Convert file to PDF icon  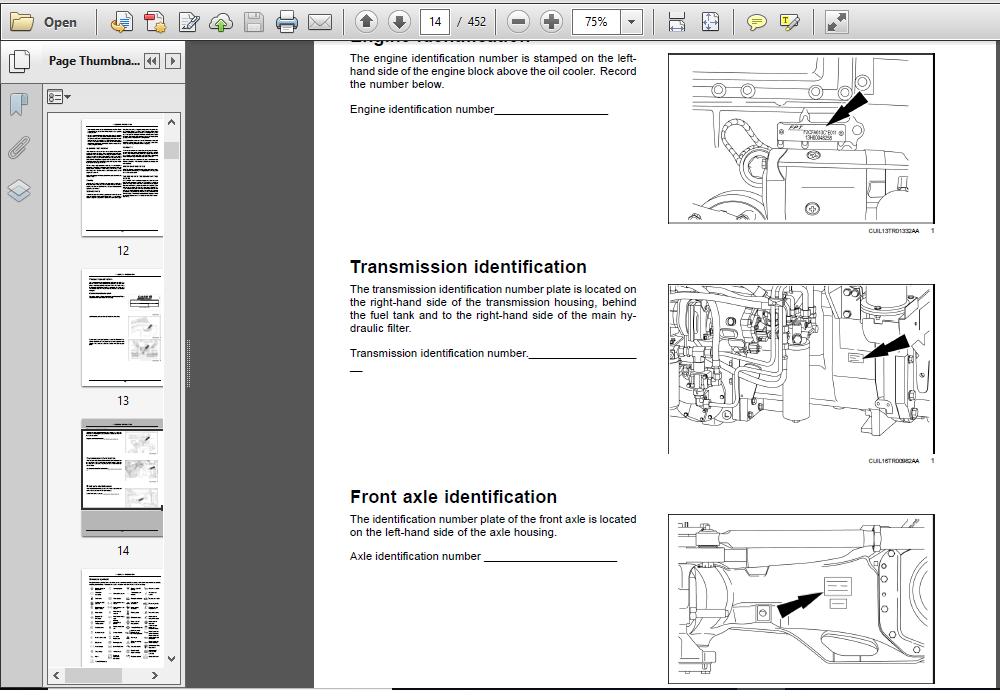[121, 22]
